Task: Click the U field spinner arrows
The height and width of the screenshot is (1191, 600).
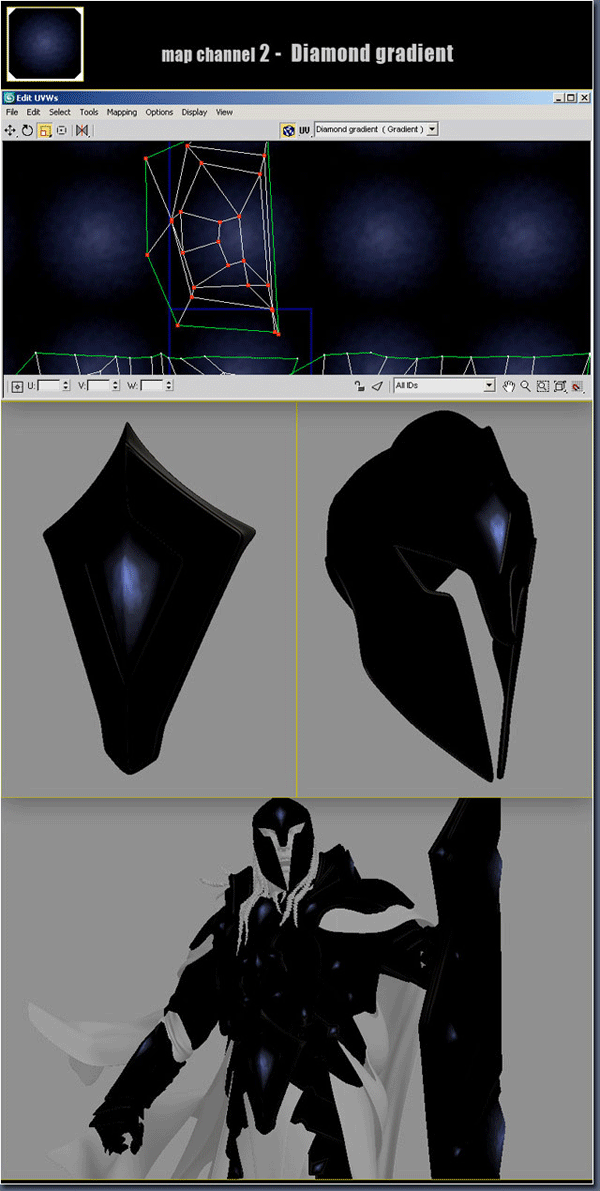Action: point(64,386)
